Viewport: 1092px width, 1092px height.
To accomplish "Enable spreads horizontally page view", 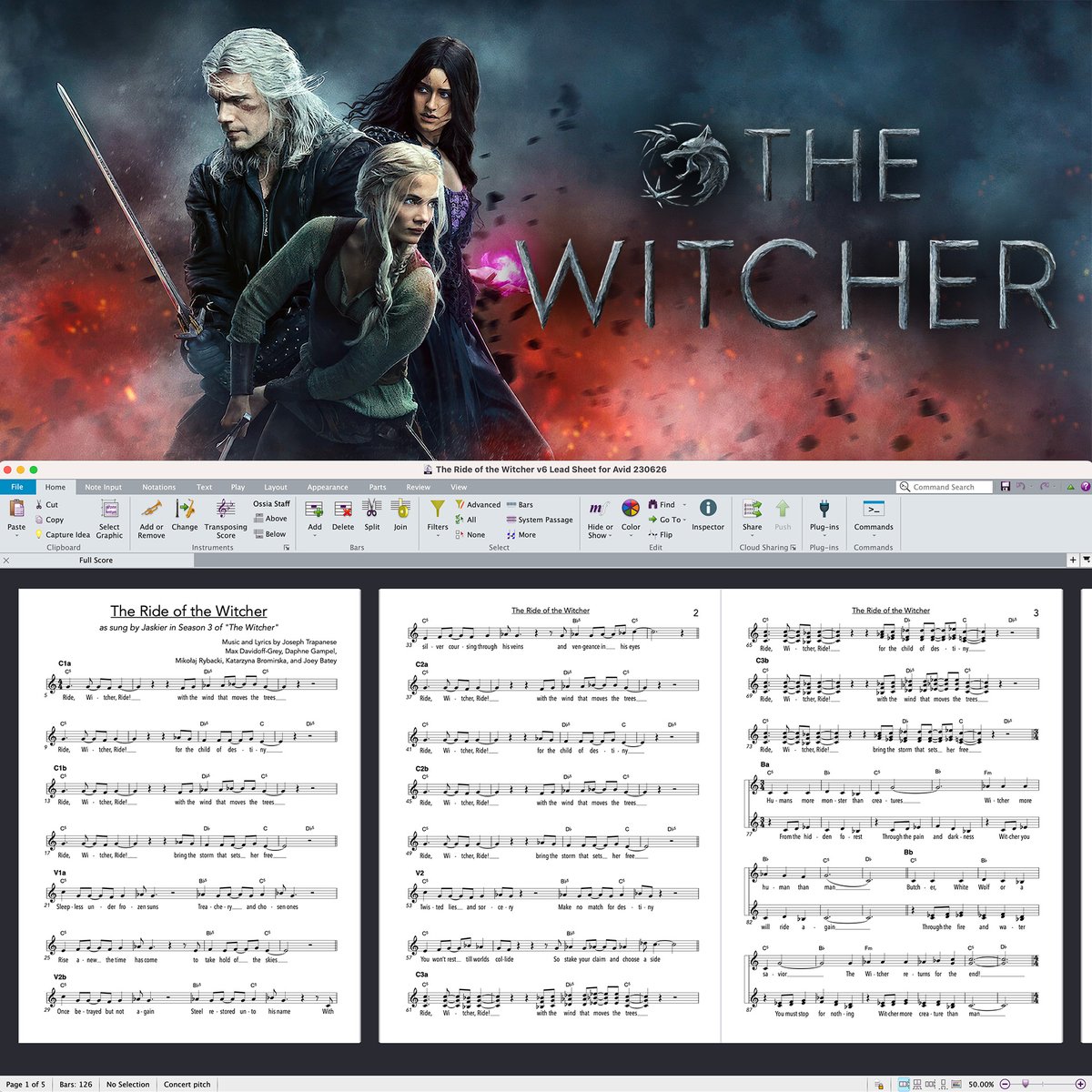I will pyautogui.click(x=904, y=1084).
